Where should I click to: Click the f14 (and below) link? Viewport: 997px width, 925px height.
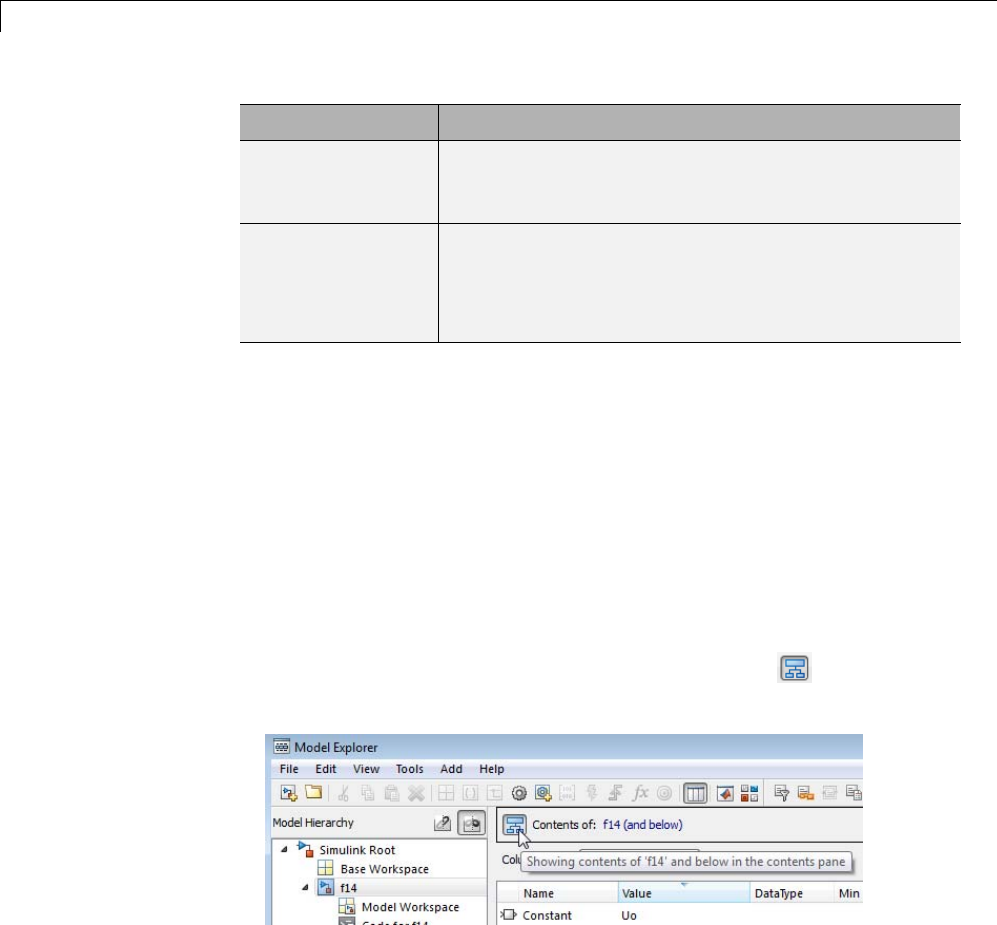[642, 825]
